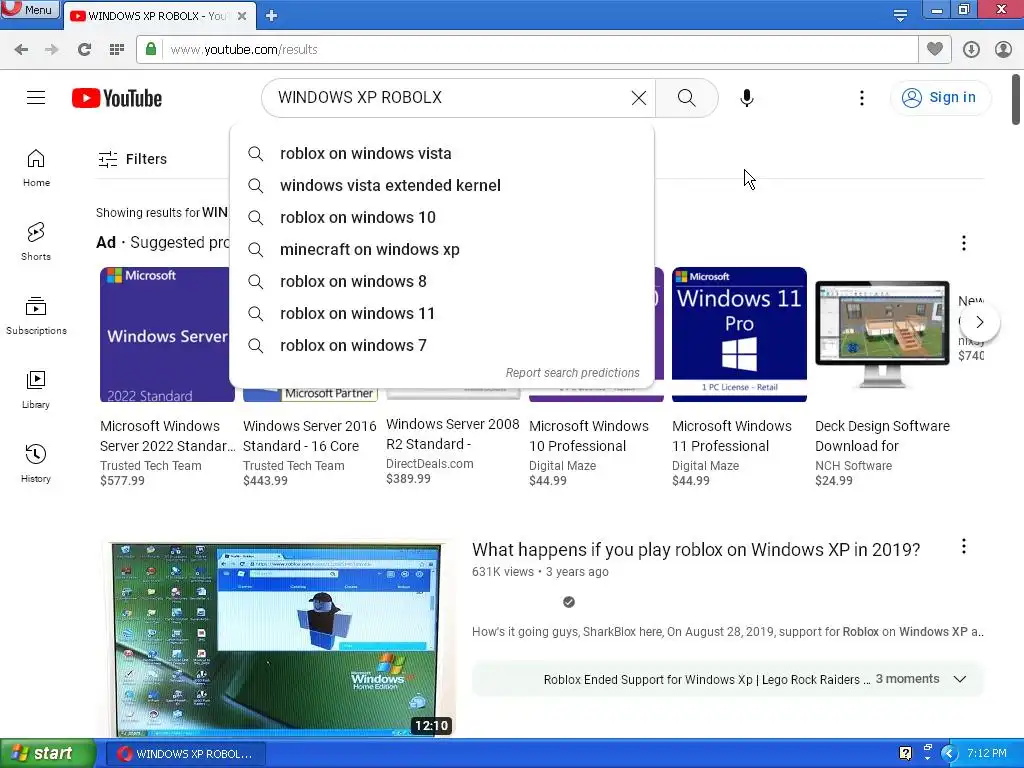
Task: Select suggestion minecraft on windows xp
Action: click(442, 249)
